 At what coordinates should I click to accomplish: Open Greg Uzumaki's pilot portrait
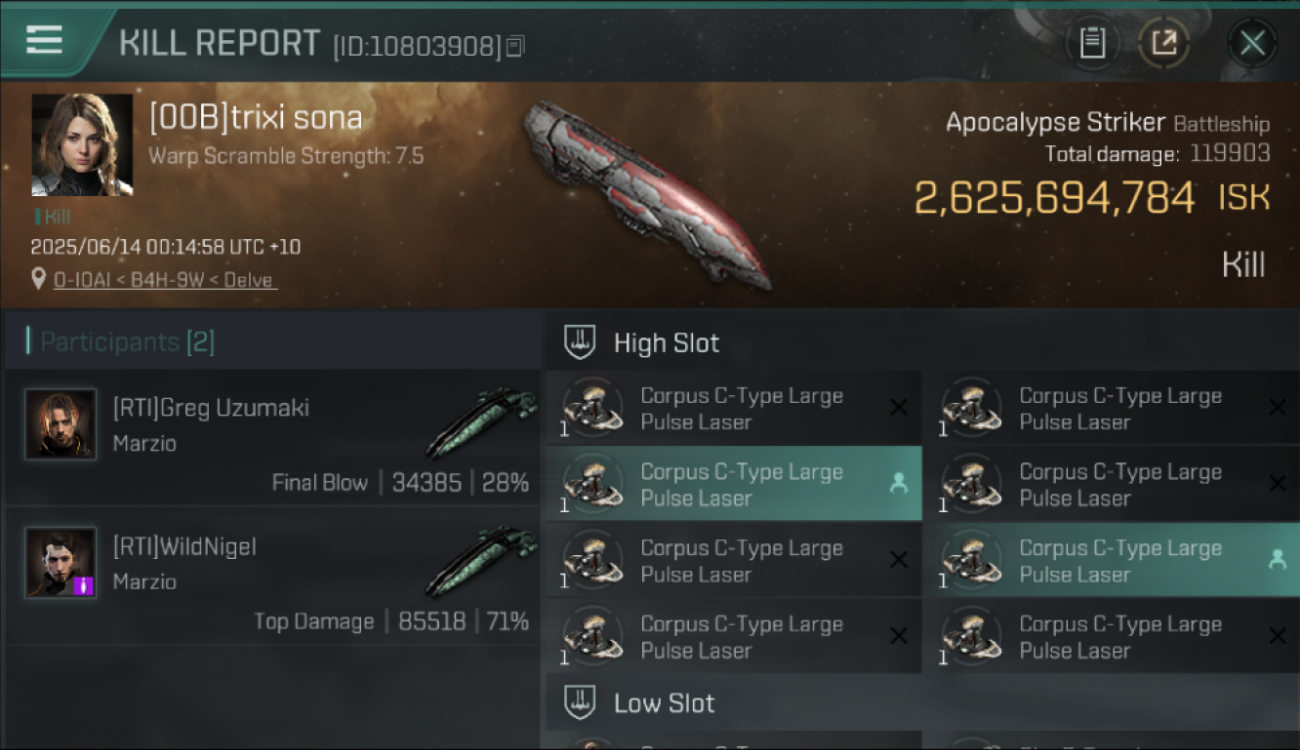click(60, 424)
